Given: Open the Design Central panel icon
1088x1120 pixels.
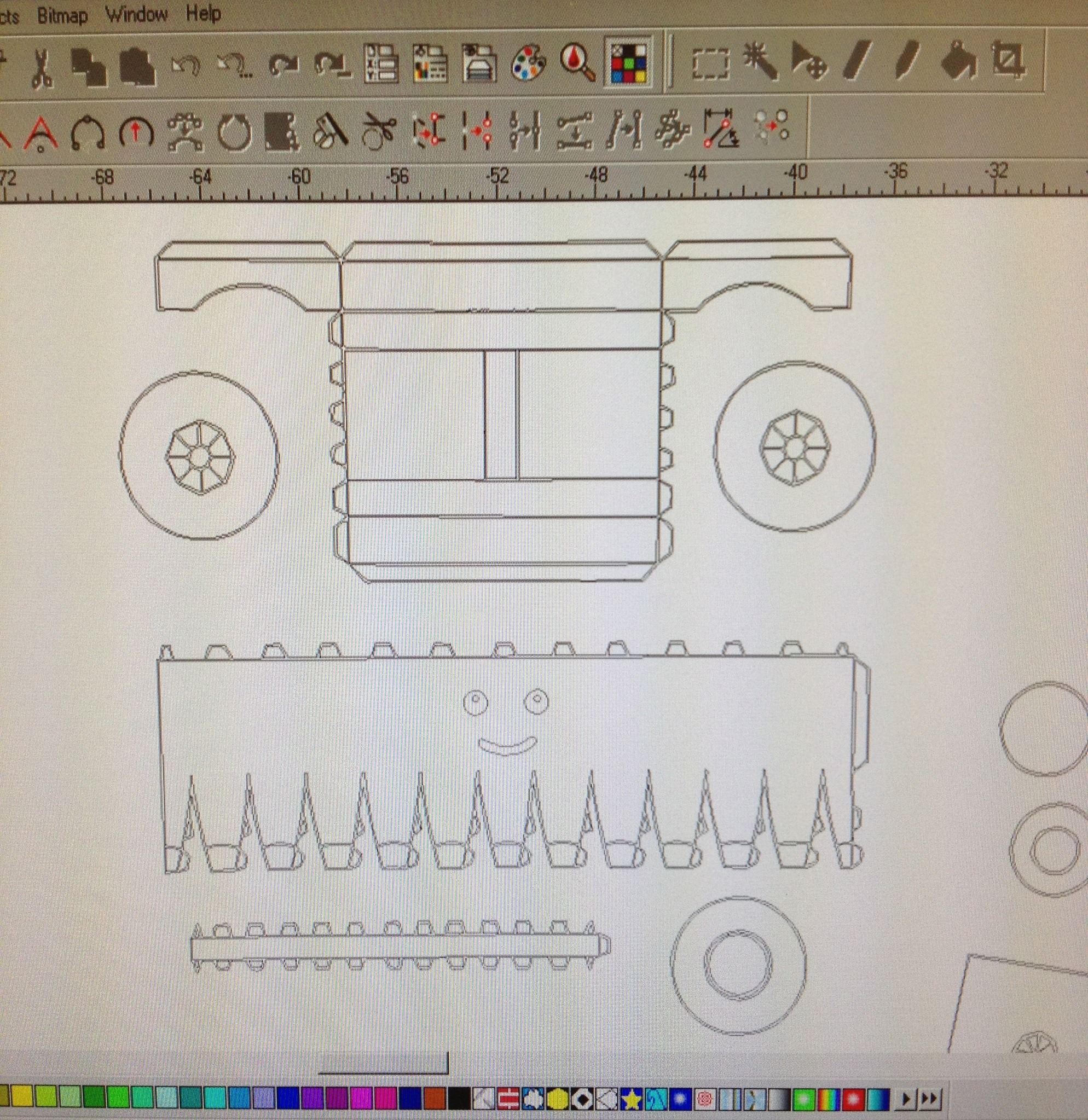Looking at the screenshot, I should coord(380,63).
